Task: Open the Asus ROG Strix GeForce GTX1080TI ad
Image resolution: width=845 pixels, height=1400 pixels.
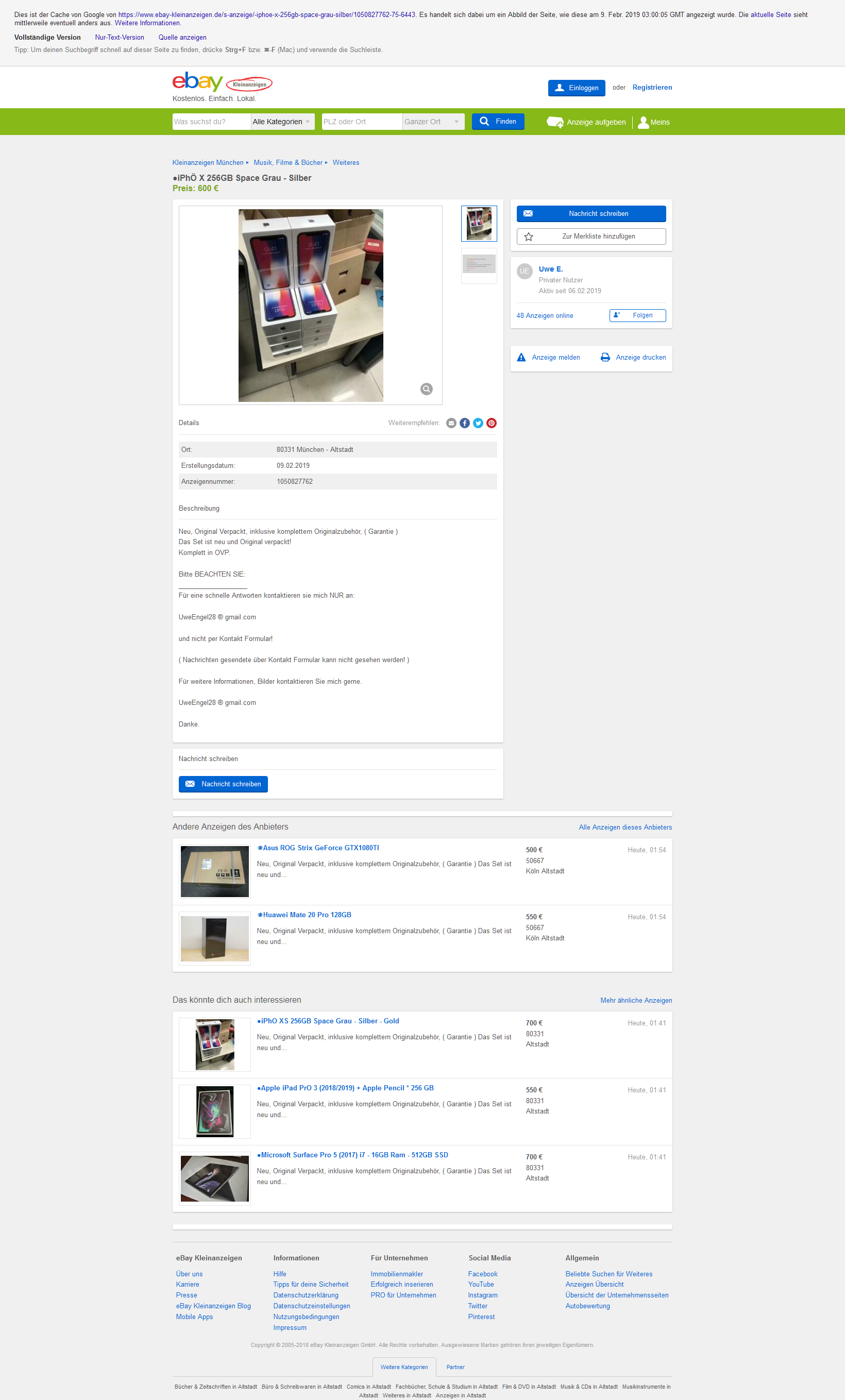Action: click(318, 848)
